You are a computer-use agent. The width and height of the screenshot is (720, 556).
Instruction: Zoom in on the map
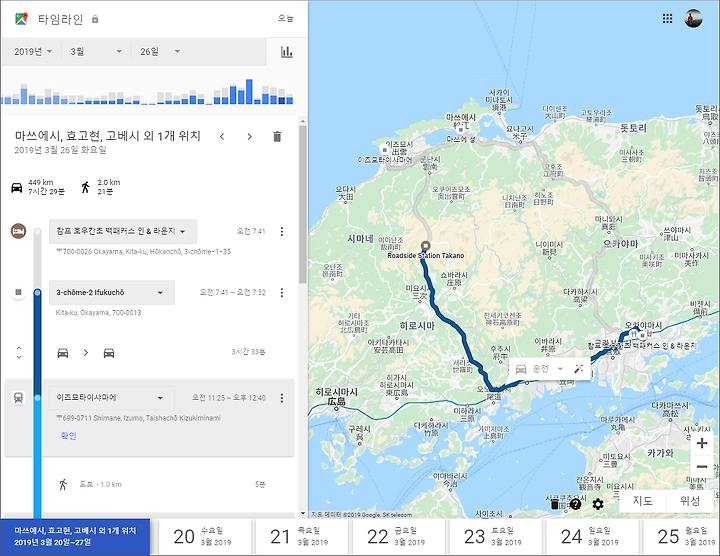tap(702, 443)
